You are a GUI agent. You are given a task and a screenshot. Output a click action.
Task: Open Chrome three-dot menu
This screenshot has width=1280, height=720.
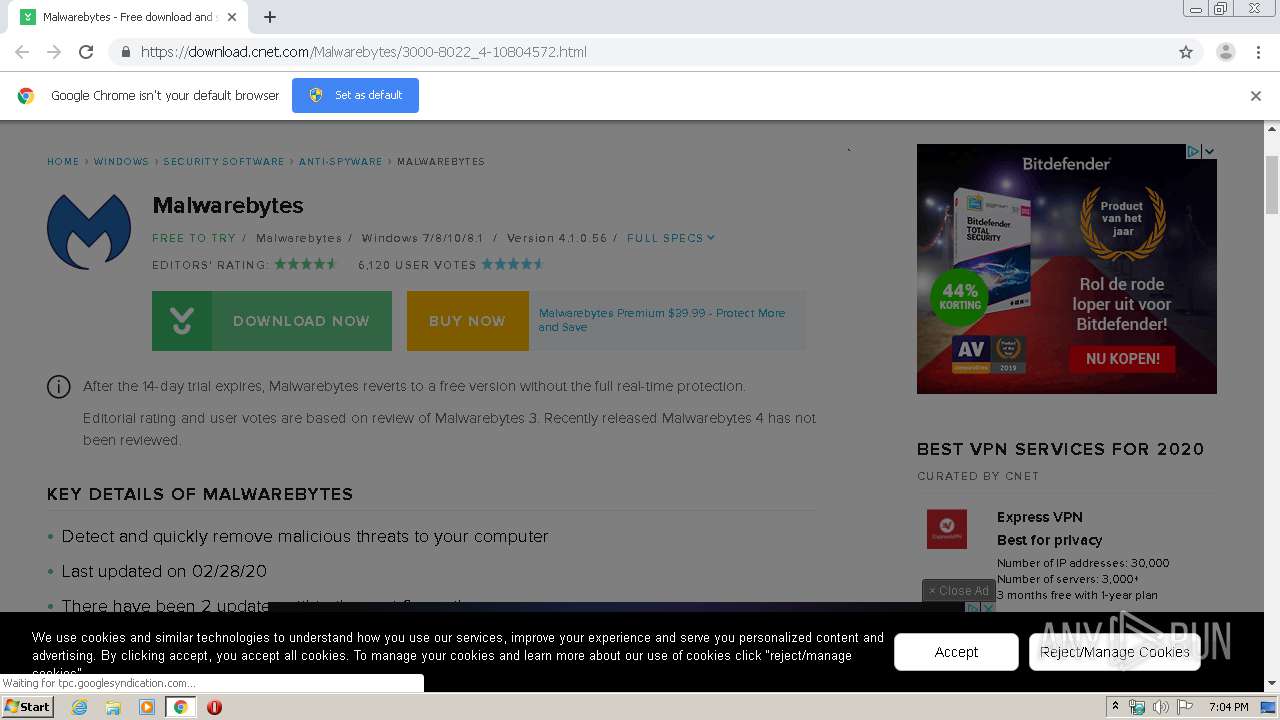pos(1258,52)
